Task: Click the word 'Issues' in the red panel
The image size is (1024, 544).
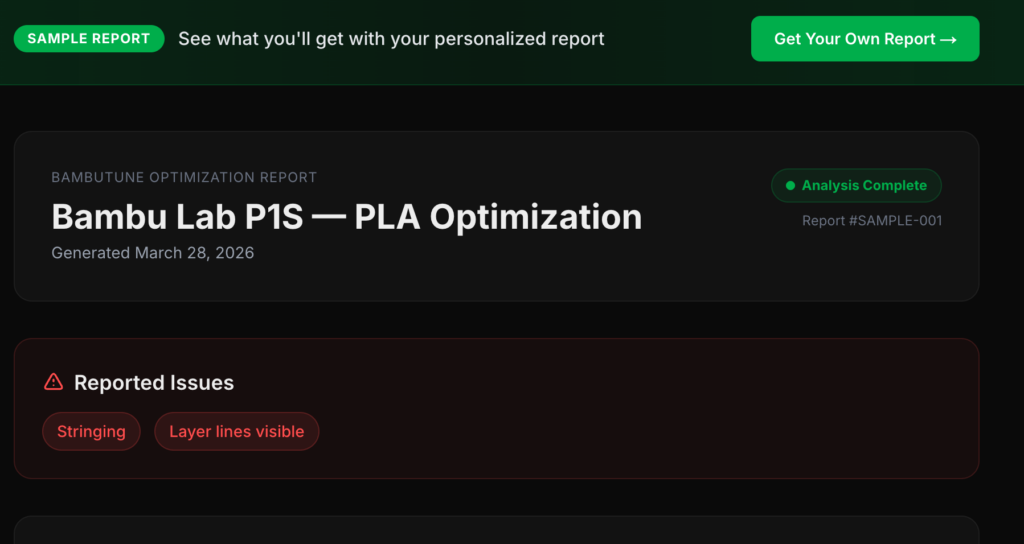Action: [x=202, y=383]
